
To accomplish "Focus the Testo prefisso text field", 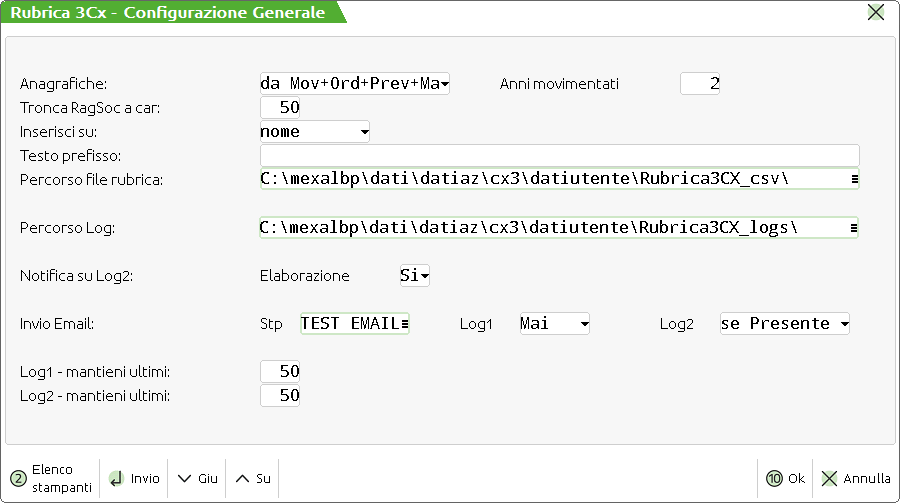I will (559, 156).
